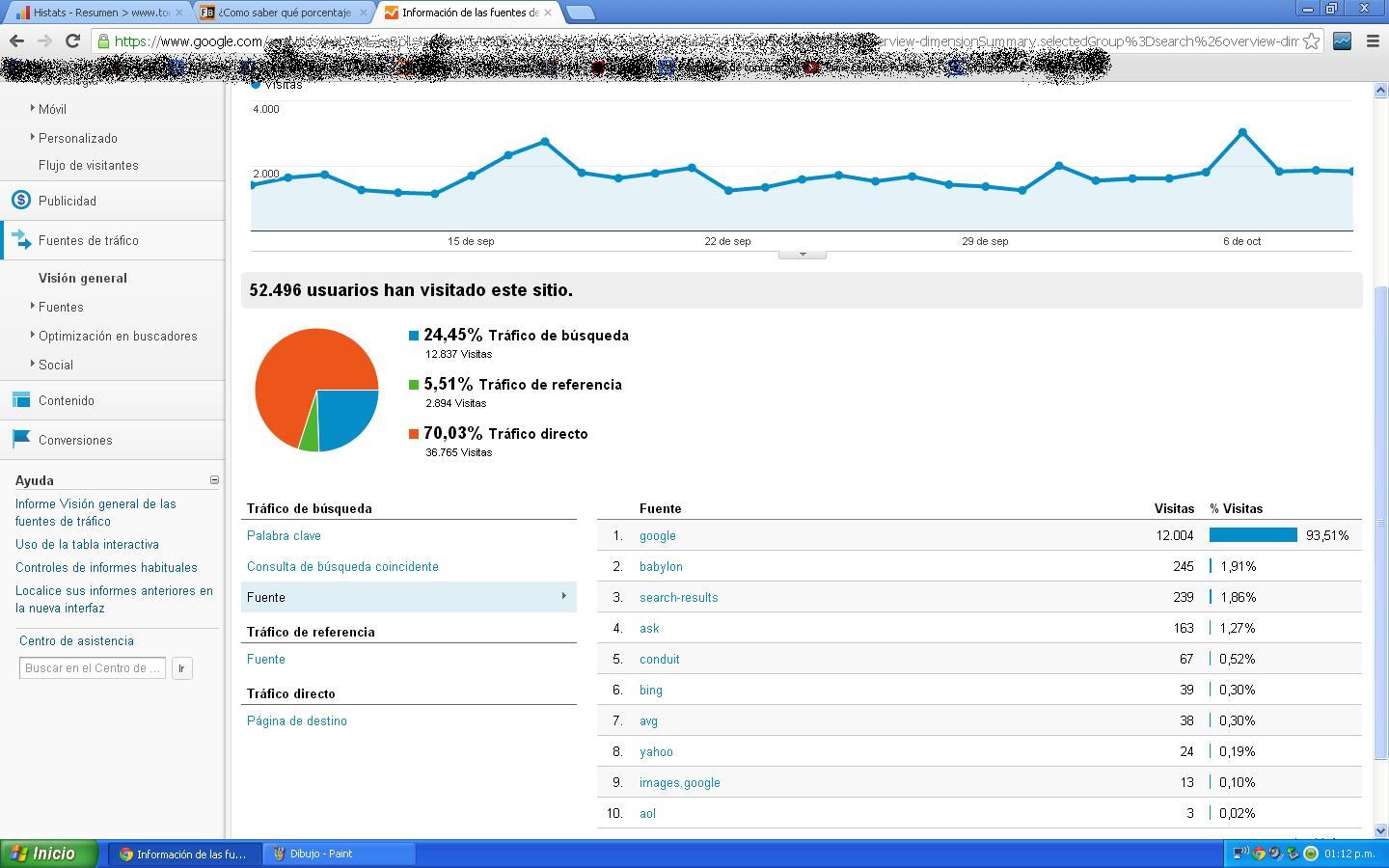This screenshot has height=868, width=1389.
Task: Switch to ¿Como saber qué porcentaje tab
Action: pos(285,13)
